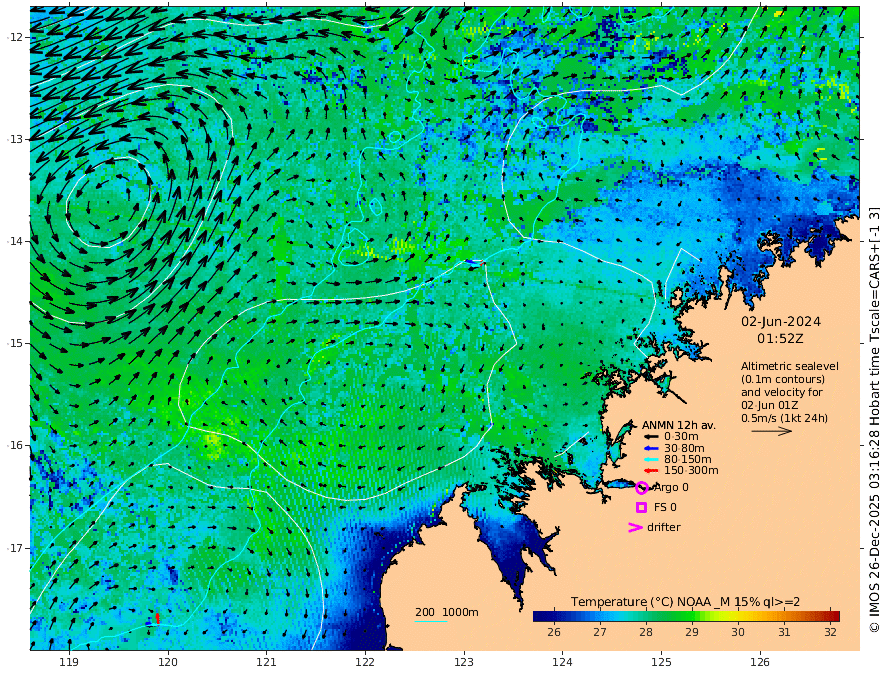Click the 'and velocity for' caption line
This screenshot has width=880, height=680.
pyautogui.click(x=782, y=392)
